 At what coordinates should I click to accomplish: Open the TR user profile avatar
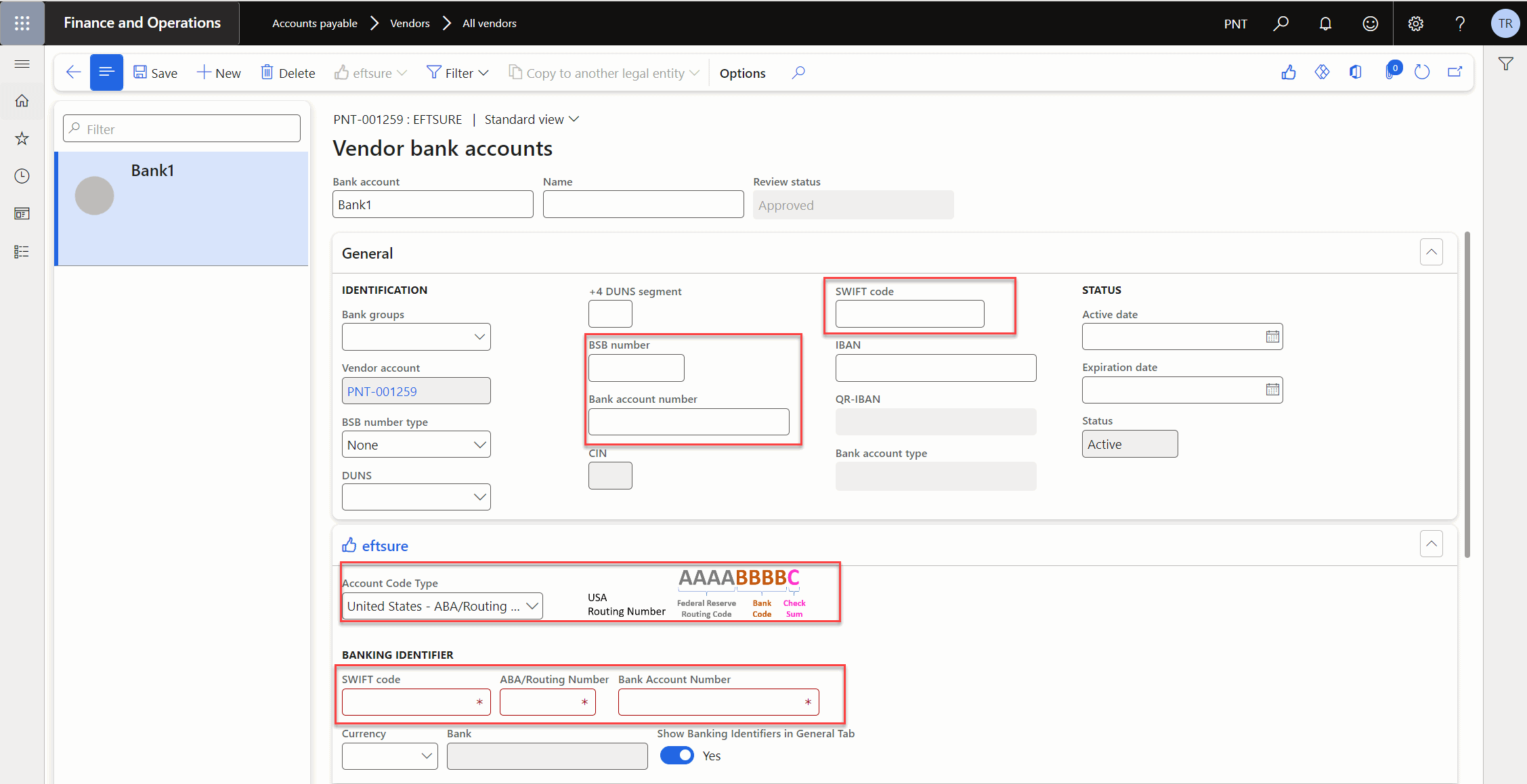pyautogui.click(x=1505, y=24)
